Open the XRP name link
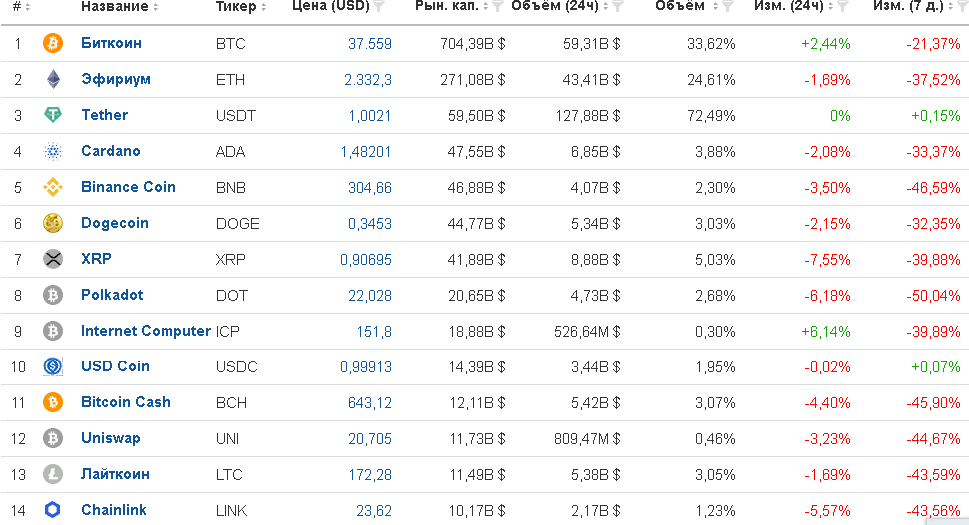Viewport: 969px width, 525px height. [96, 259]
